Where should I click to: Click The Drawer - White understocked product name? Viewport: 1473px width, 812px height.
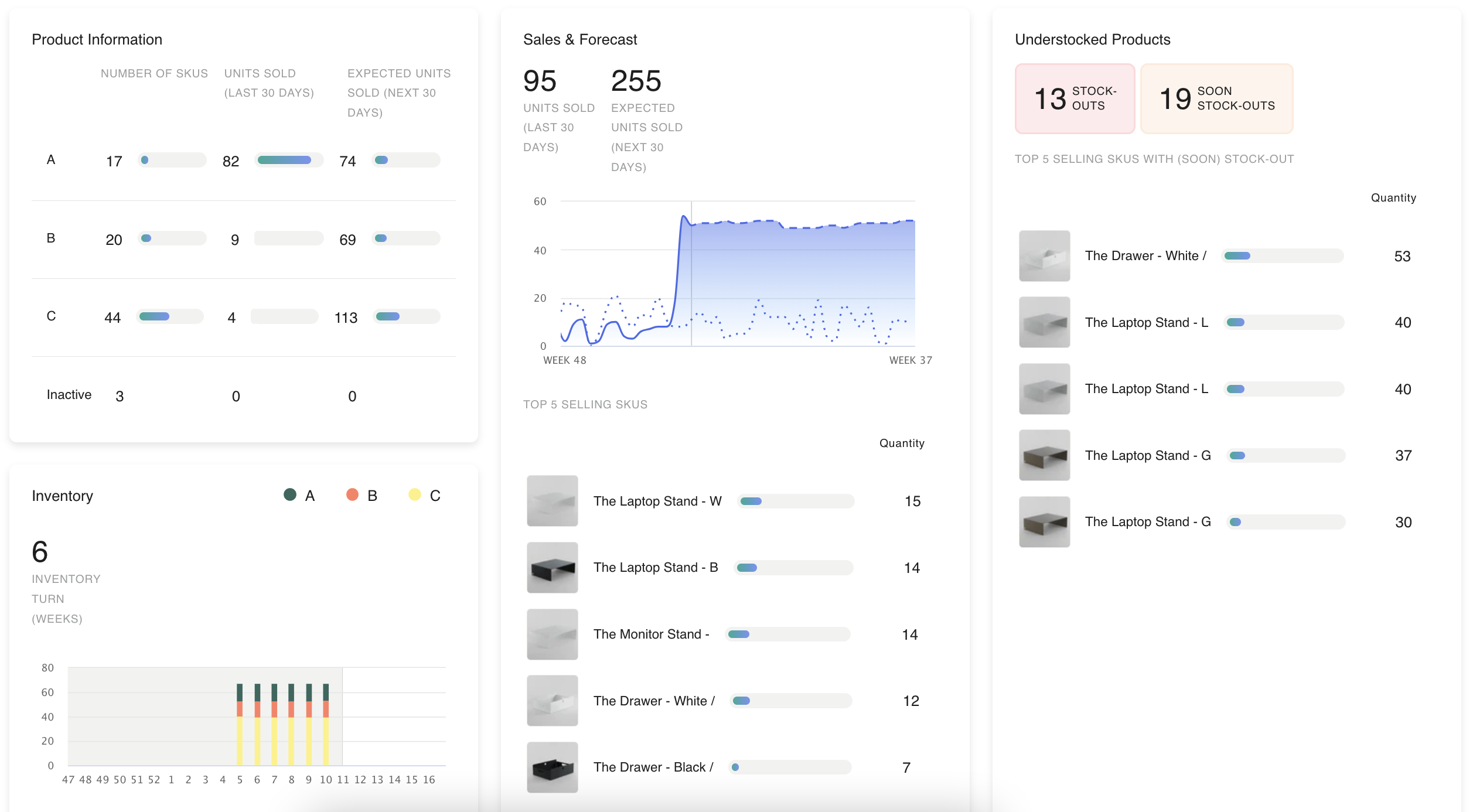1145,256
